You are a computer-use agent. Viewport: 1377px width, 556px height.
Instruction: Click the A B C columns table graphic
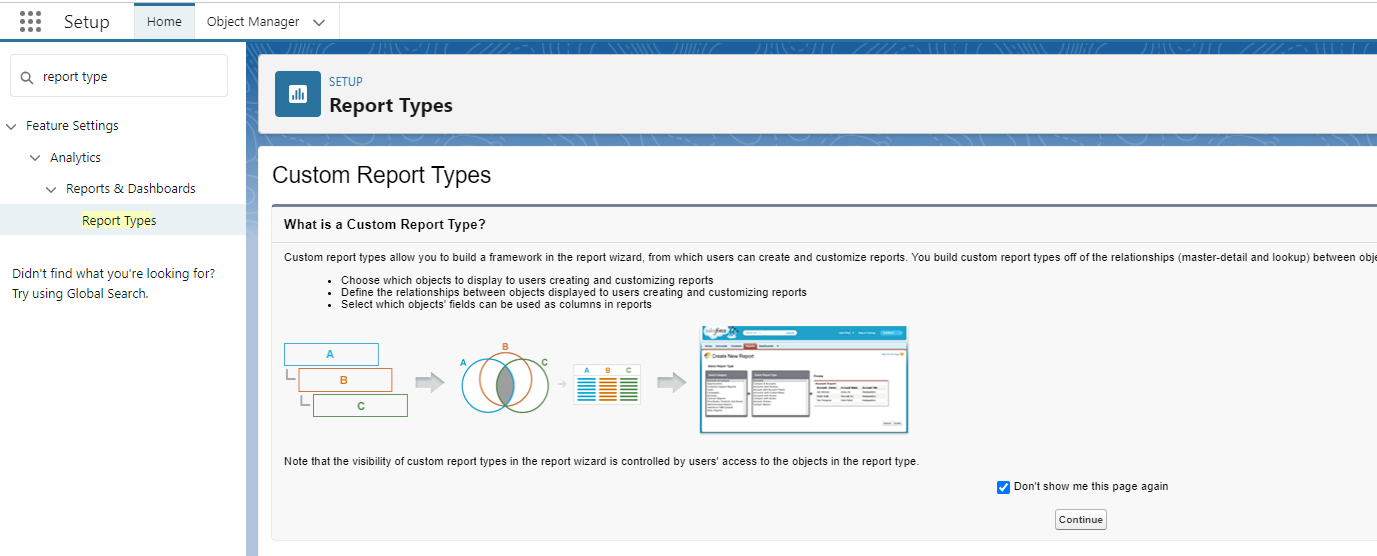(607, 384)
